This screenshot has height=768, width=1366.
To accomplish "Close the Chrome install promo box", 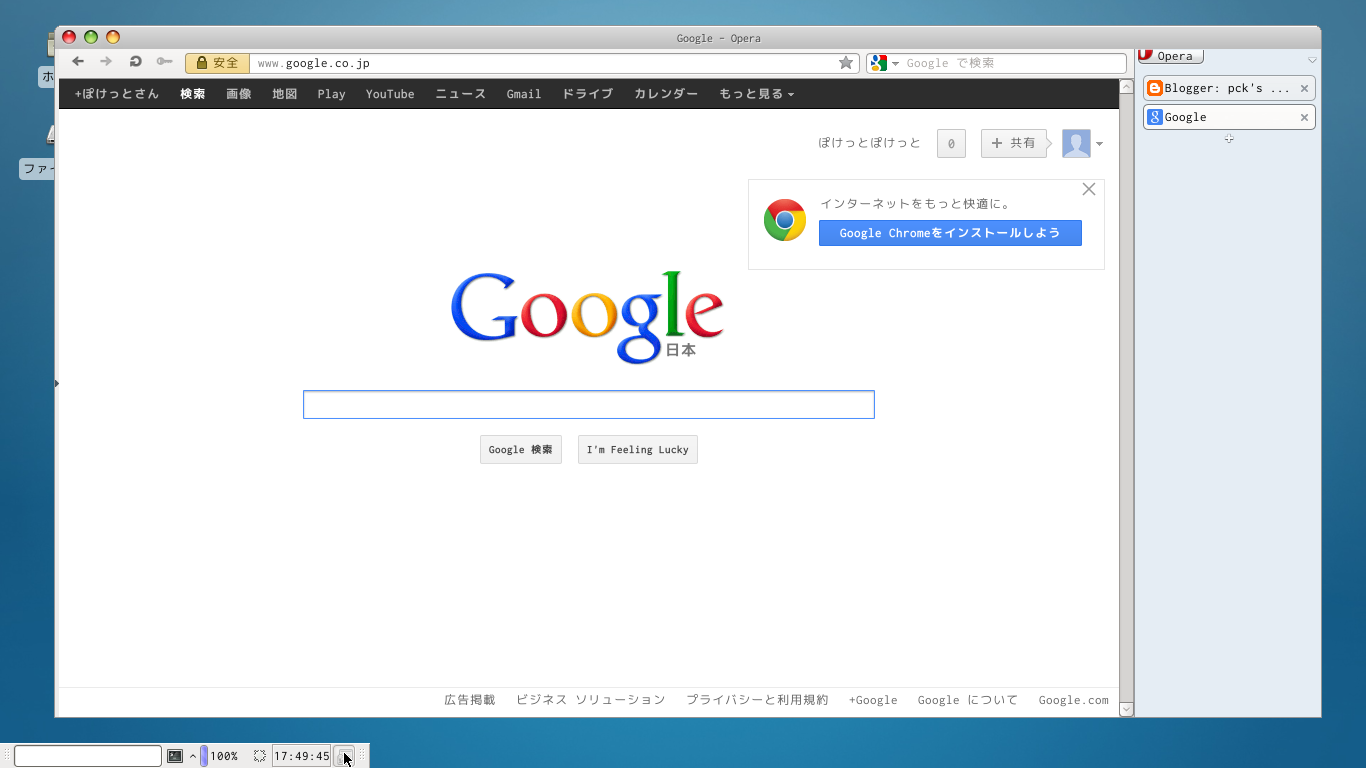I will click(1089, 189).
